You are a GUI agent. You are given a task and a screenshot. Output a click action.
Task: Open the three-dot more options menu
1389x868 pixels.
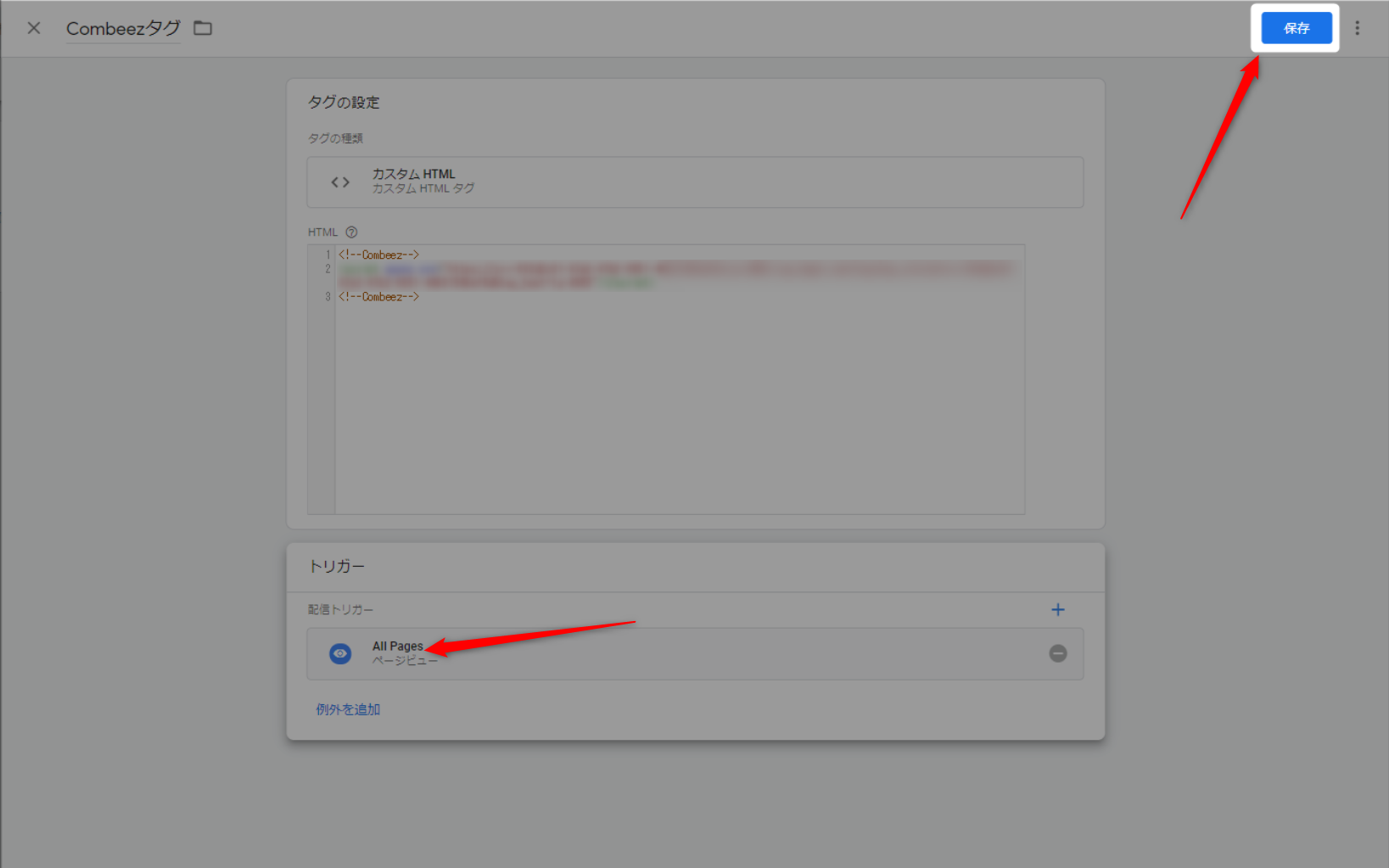[x=1358, y=28]
